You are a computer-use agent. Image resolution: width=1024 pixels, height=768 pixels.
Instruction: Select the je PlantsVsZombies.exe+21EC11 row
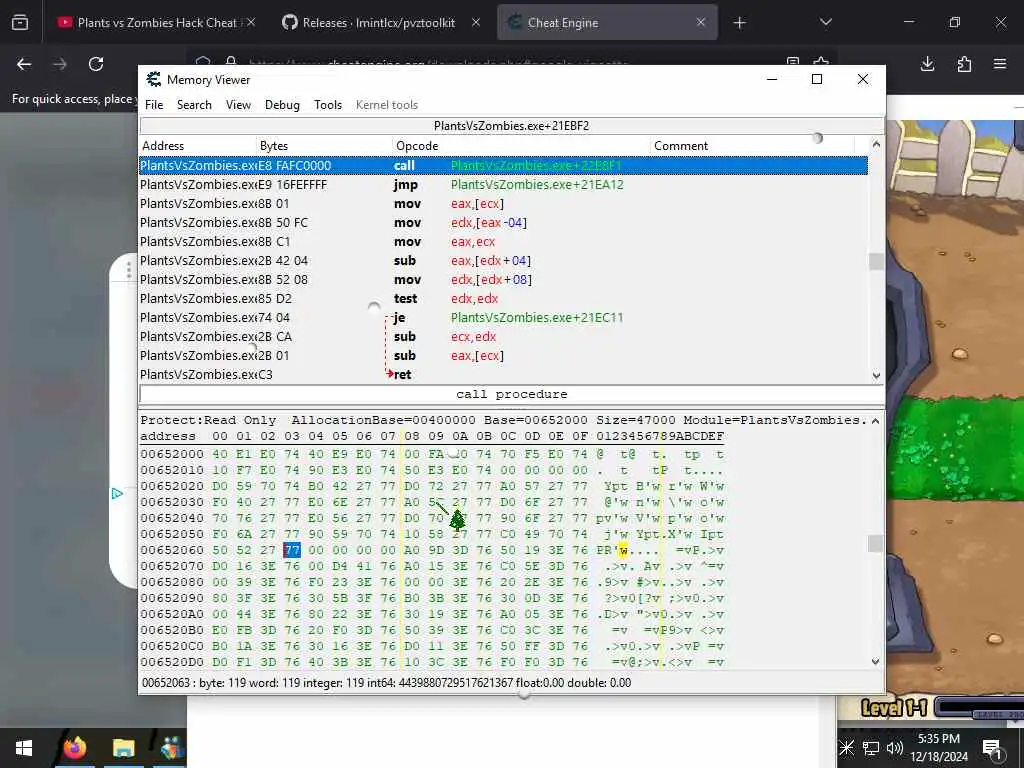click(x=504, y=317)
